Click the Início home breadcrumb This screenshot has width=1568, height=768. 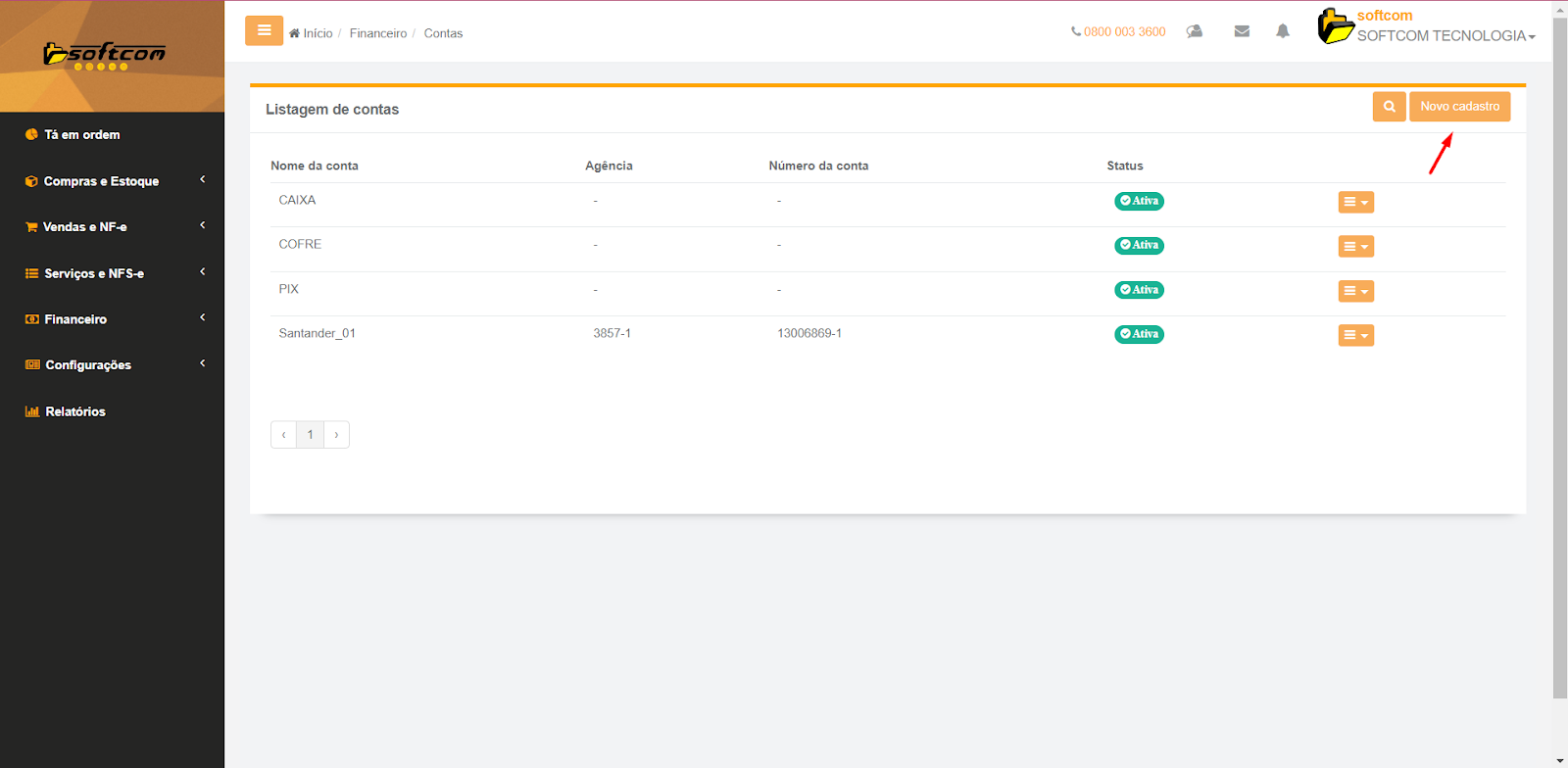[x=312, y=33]
